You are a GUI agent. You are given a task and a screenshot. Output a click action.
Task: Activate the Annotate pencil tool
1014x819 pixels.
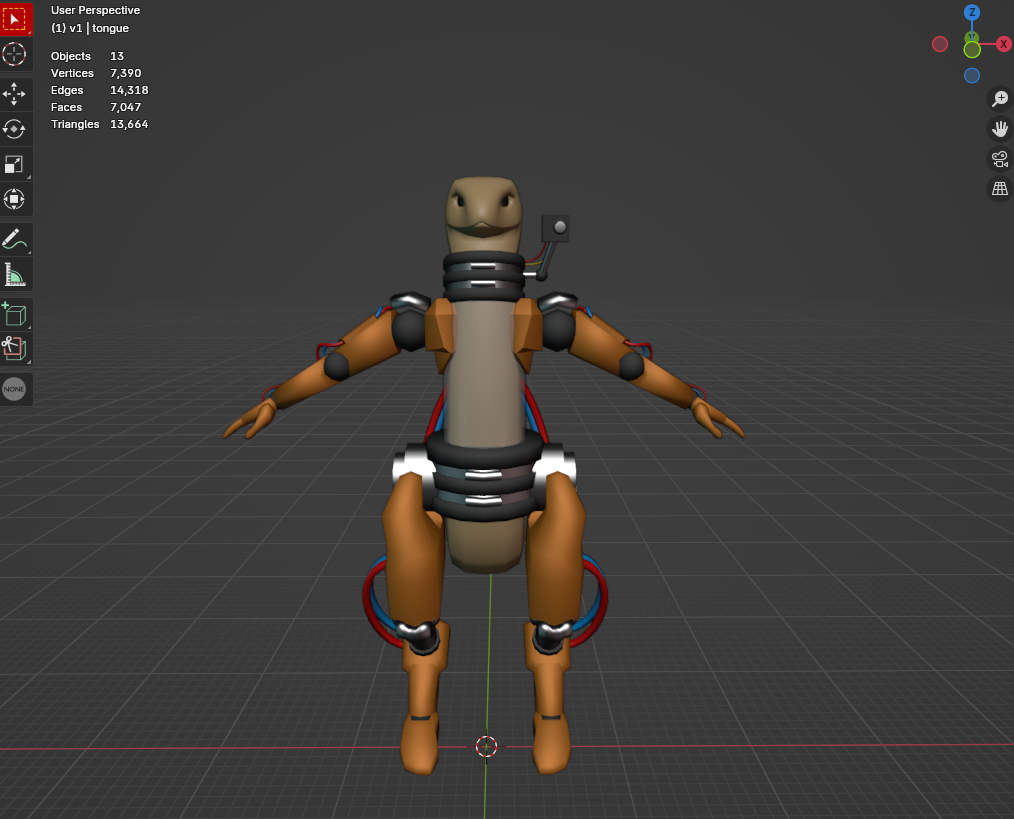coord(15,239)
